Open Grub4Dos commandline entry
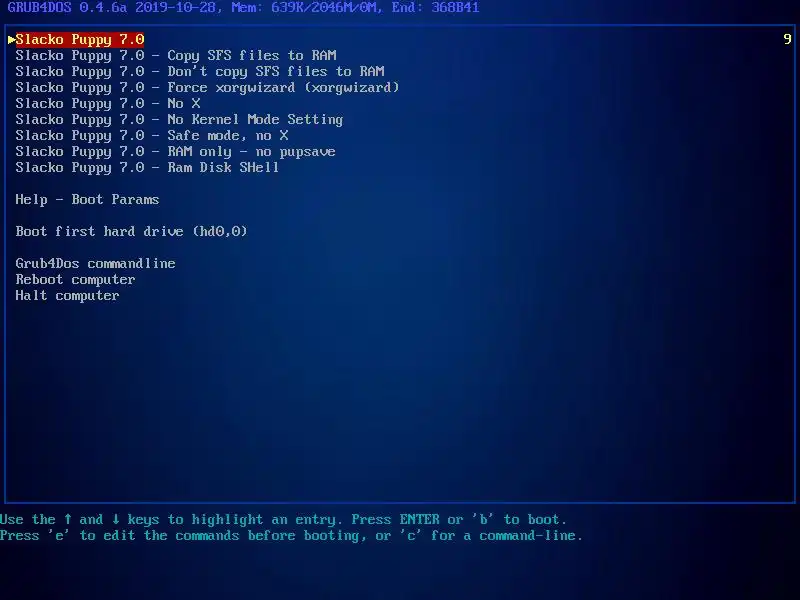This screenshot has width=800, height=600. (95, 264)
